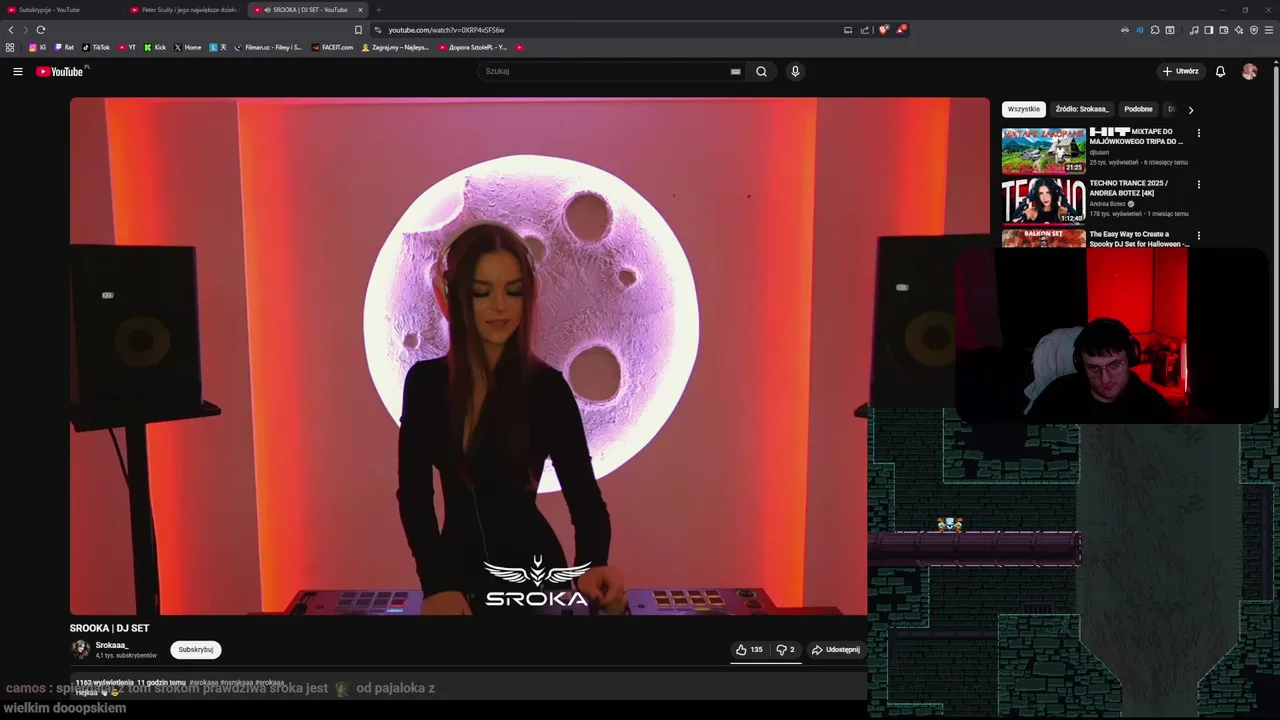Start voice search with the microphone
The image size is (1280, 720).
click(795, 71)
